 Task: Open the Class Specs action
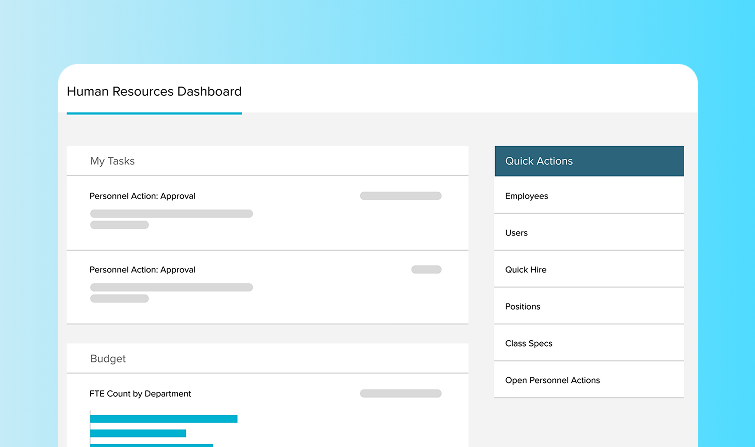click(x=589, y=343)
